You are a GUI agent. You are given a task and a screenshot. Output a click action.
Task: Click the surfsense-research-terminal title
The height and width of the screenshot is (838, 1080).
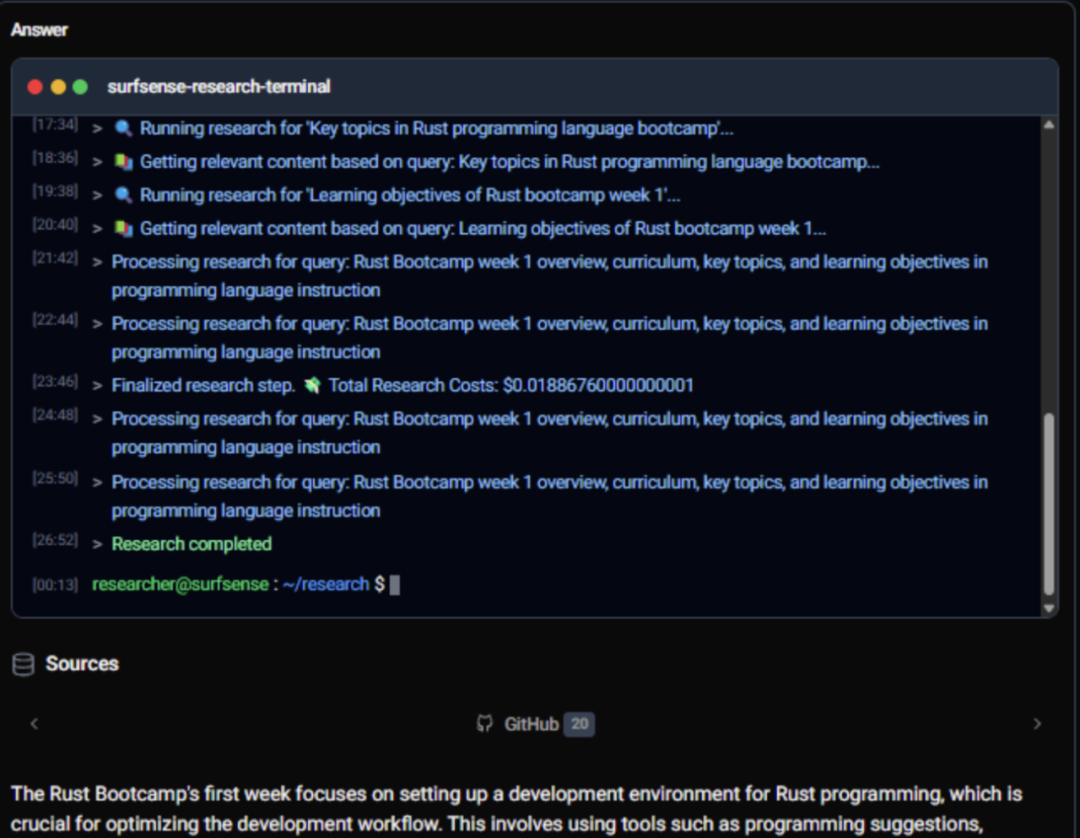[219, 87]
